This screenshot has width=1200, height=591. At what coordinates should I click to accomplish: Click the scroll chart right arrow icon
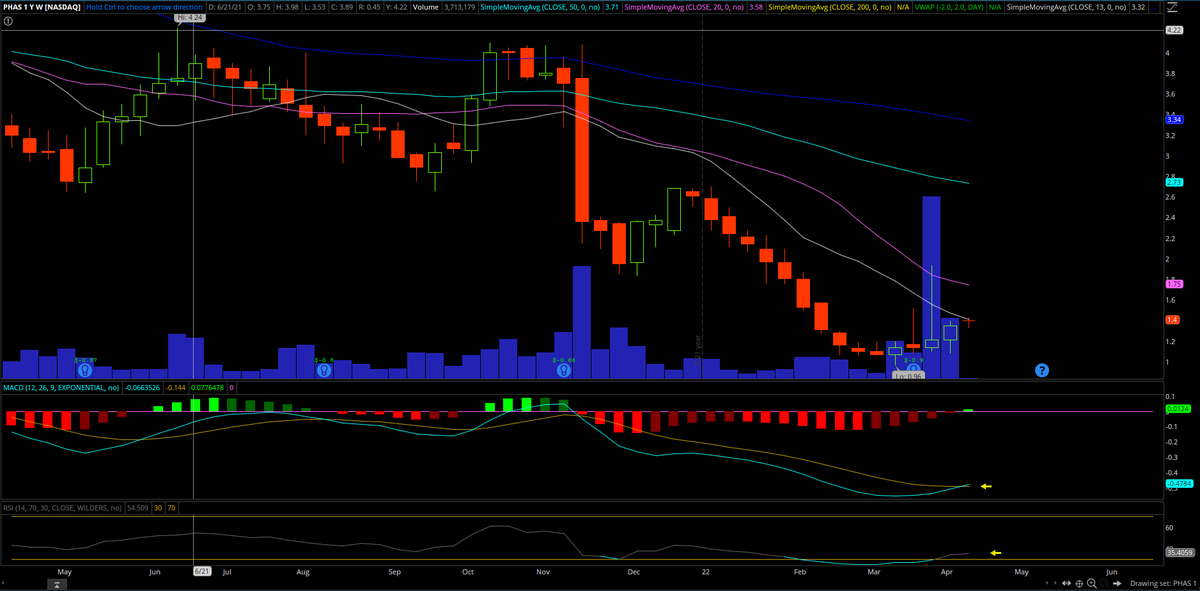click(x=1055, y=583)
